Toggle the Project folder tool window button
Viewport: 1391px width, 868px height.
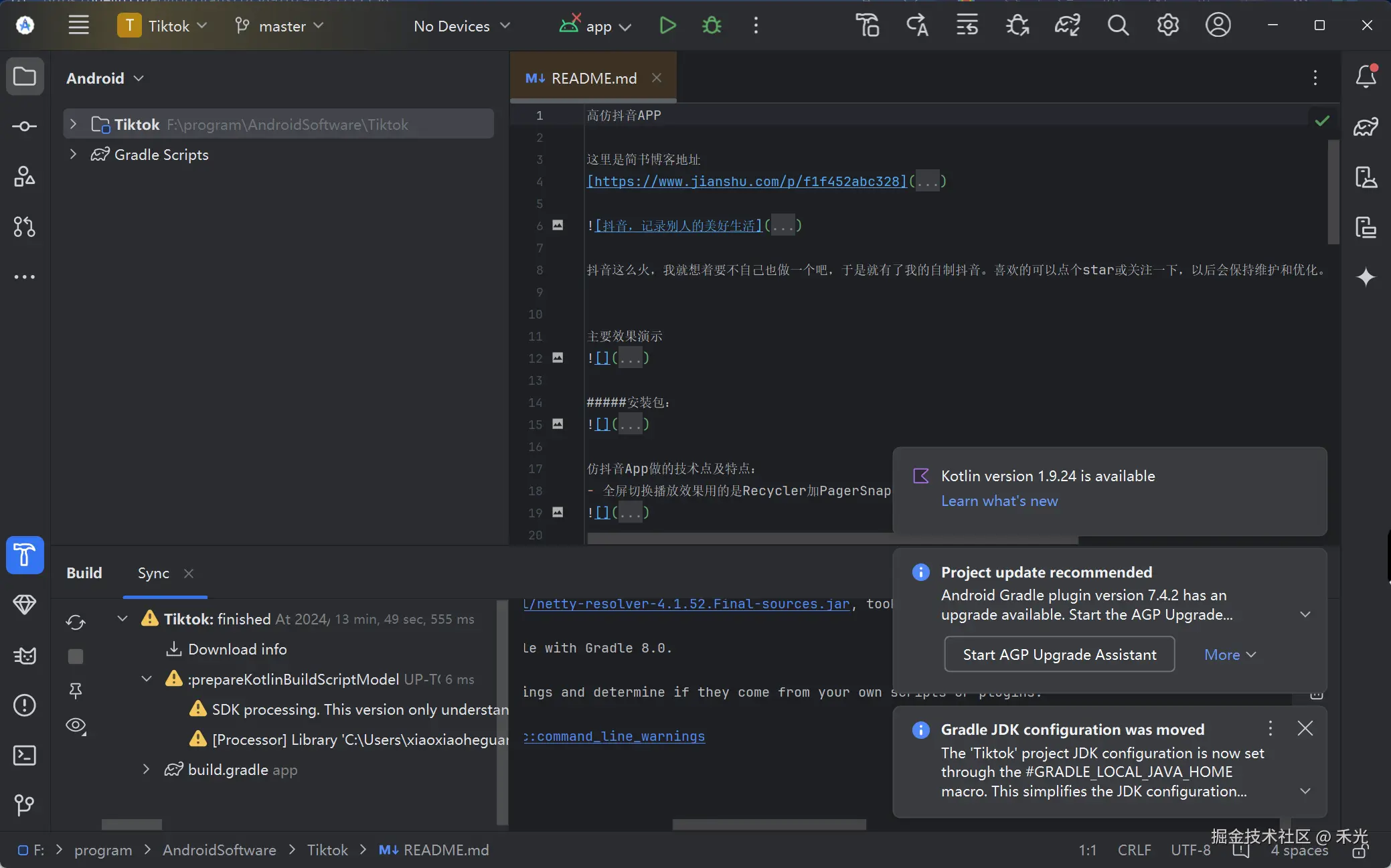tap(25, 76)
